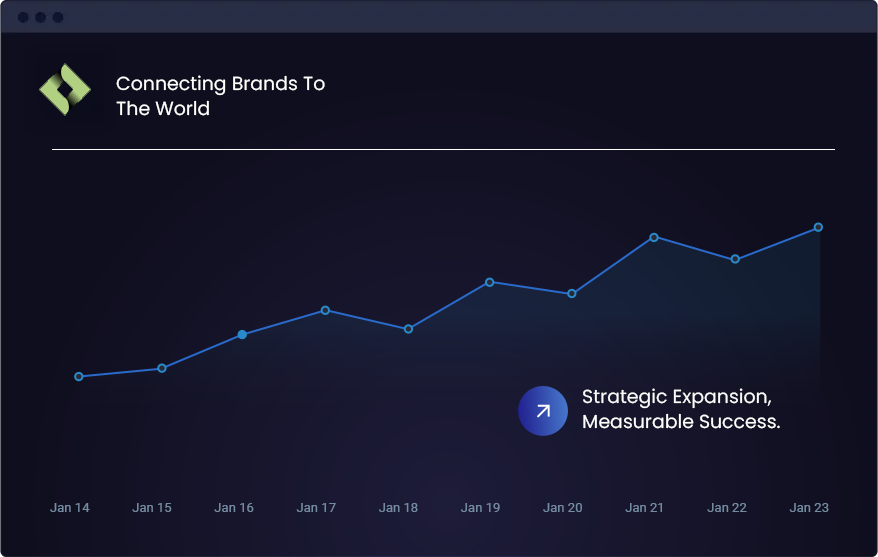Viewport: 878px width, 557px height.
Task: Click the first window control dot
Action: 23,18
